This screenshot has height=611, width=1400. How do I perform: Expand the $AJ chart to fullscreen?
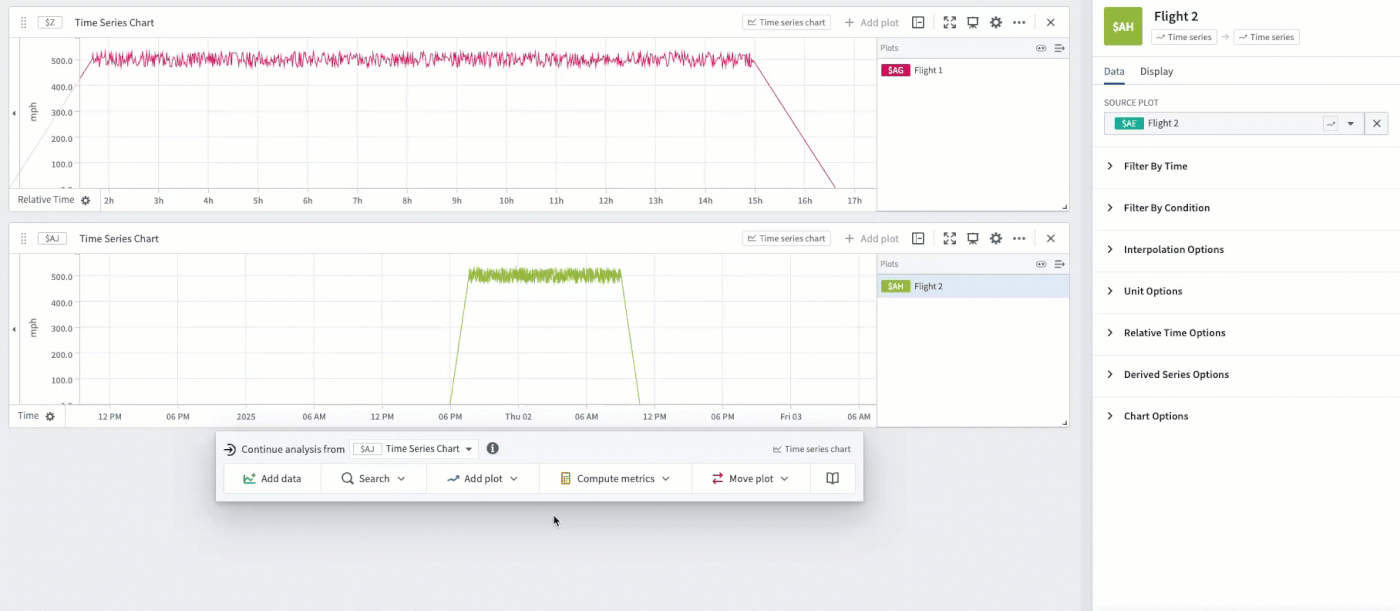coord(949,238)
